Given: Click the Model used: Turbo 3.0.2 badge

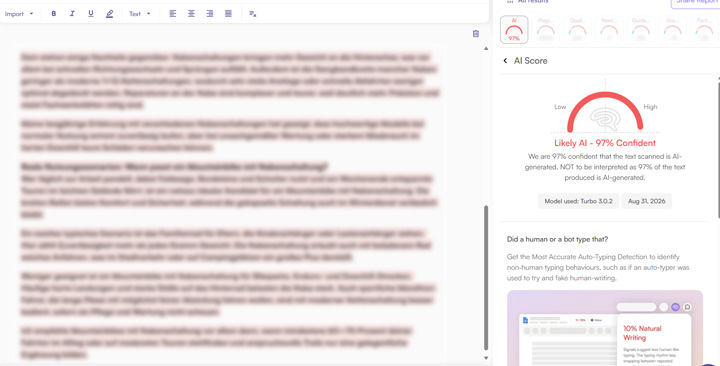Looking at the screenshot, I should click(x=578, y=201).
